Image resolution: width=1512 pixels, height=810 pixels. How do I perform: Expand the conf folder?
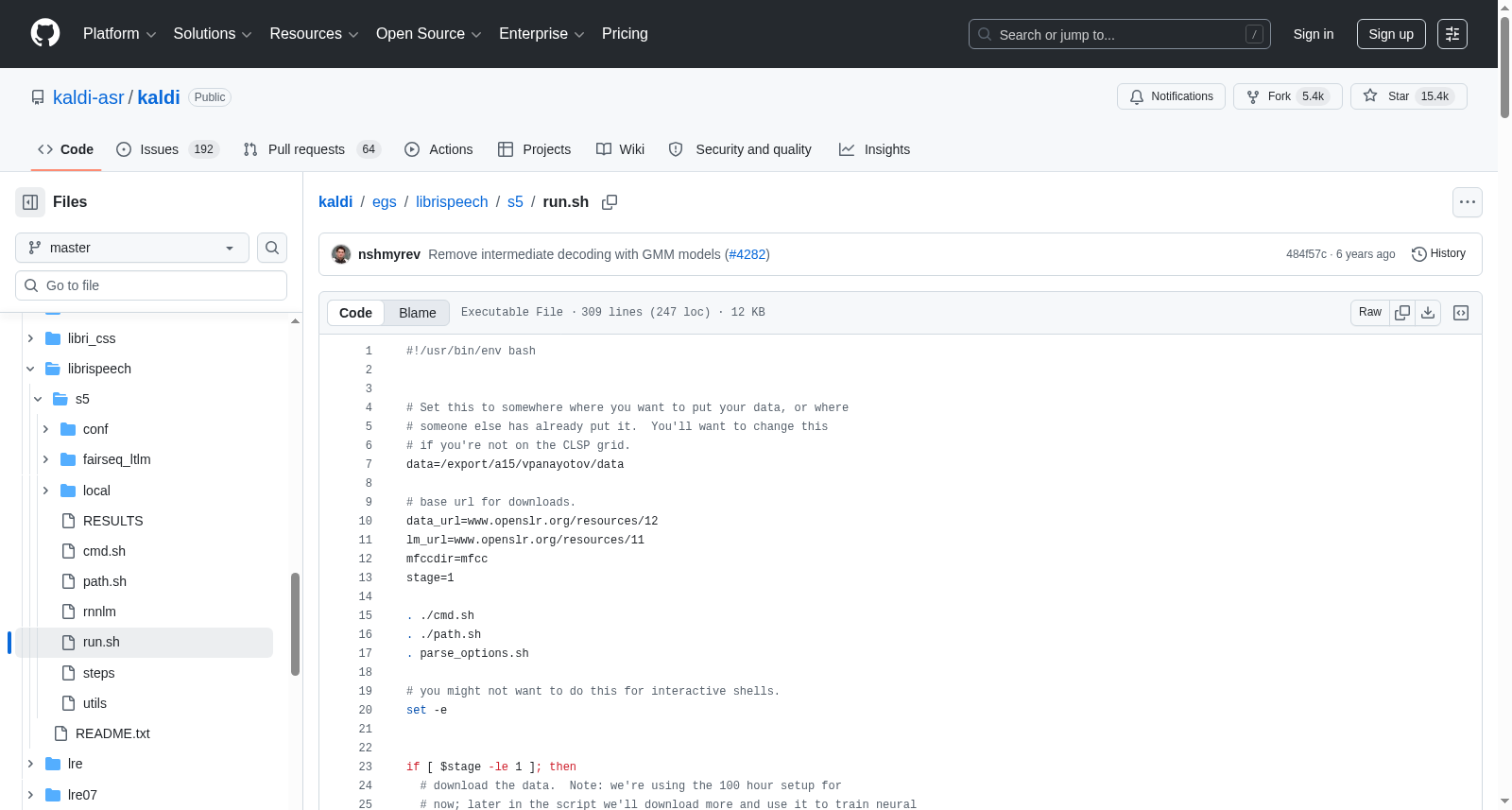click(45, 429)
